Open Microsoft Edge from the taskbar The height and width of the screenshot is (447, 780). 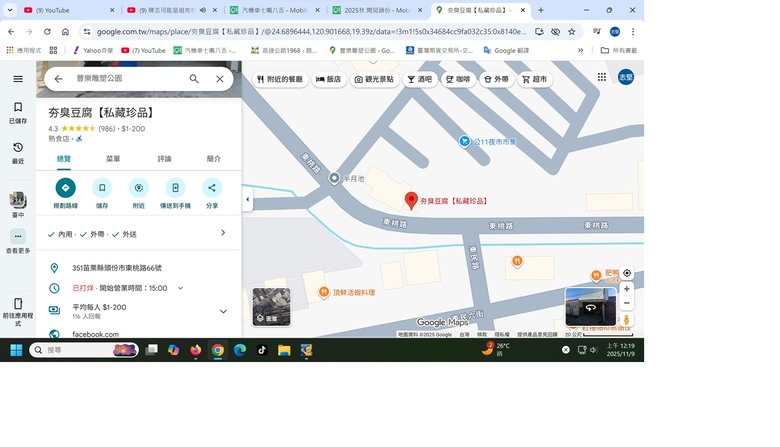click(x=240, y=350)
